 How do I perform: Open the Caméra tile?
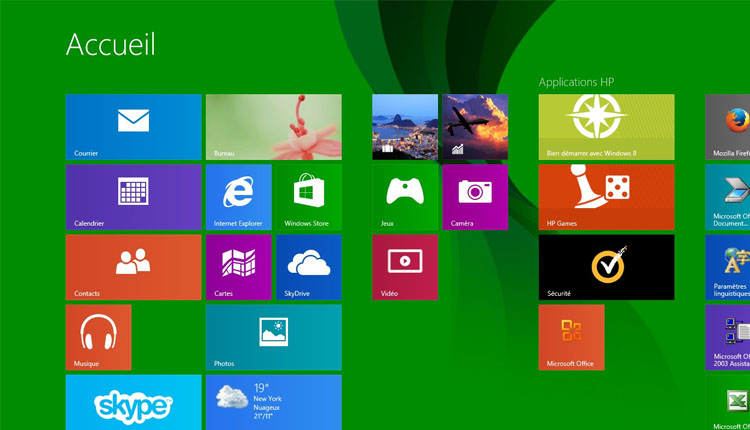pyautogui.click(x=475, y=197)
